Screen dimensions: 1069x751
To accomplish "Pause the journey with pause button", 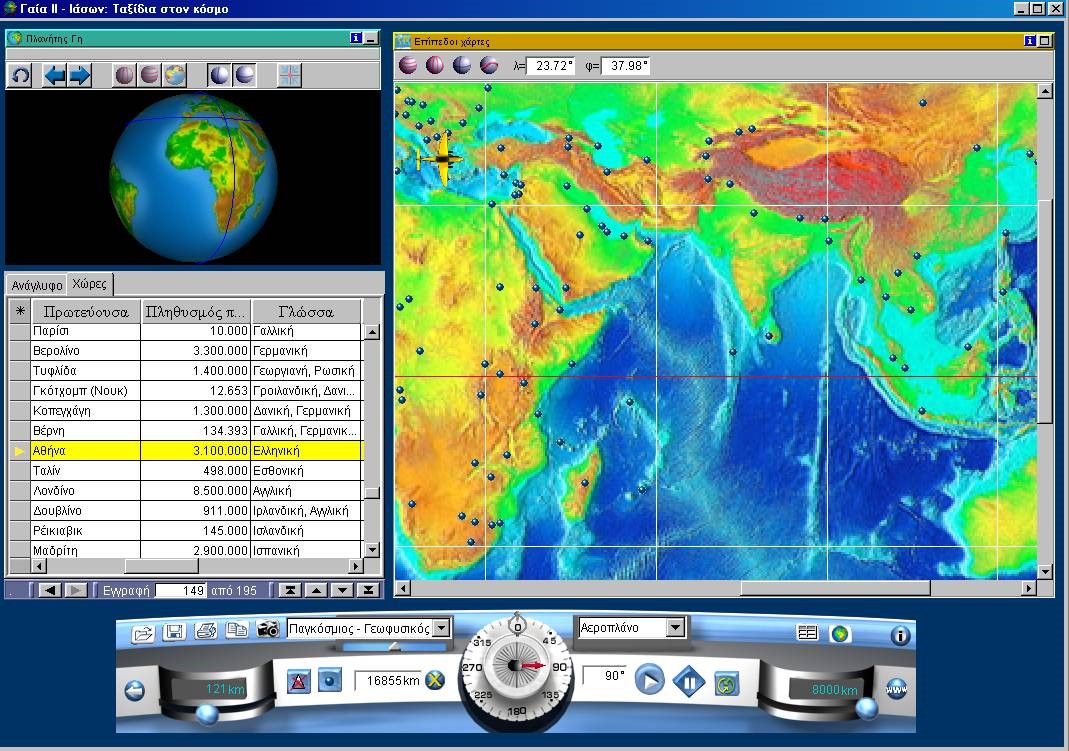I will (689, 681).
